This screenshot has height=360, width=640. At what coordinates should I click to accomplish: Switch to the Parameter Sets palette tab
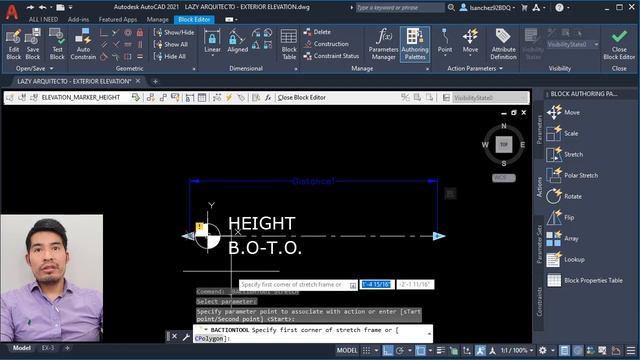[539, 244]
